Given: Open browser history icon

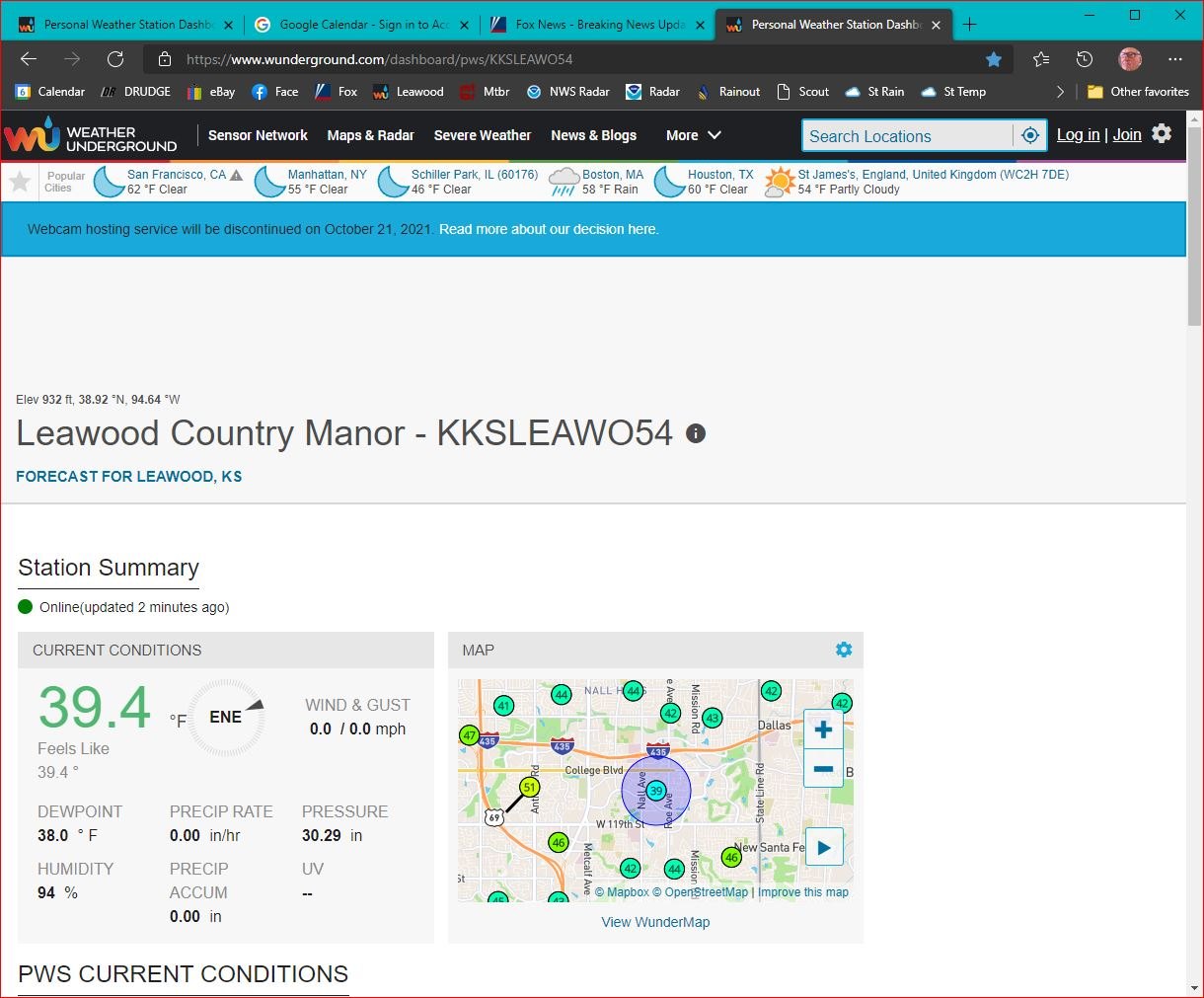Looking at the screenshot, I should tap(1085, 59).
